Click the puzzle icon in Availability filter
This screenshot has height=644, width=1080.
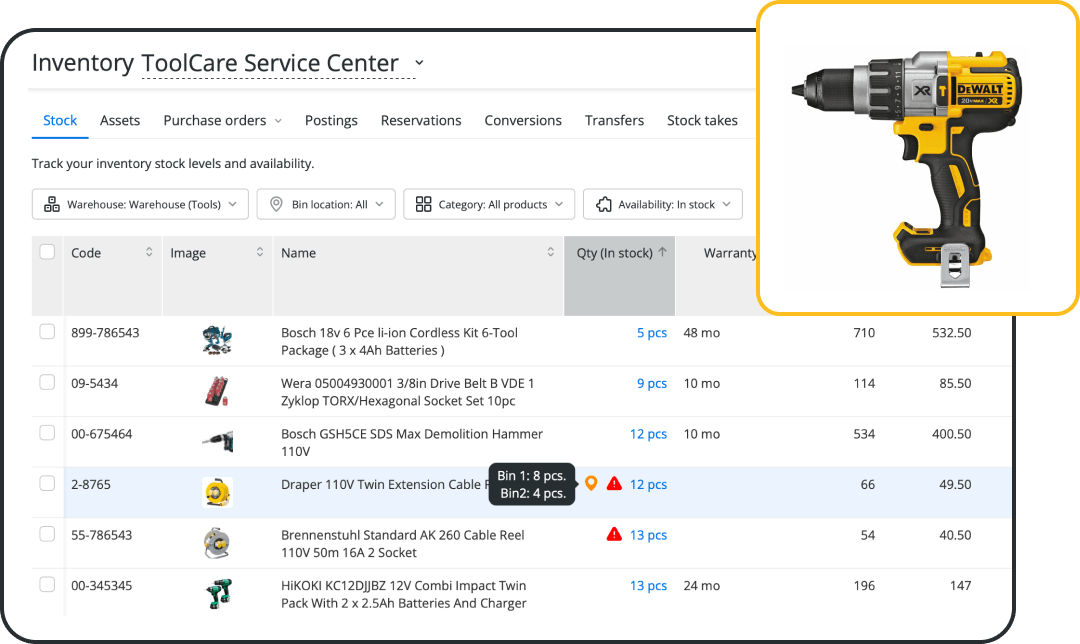604,205
